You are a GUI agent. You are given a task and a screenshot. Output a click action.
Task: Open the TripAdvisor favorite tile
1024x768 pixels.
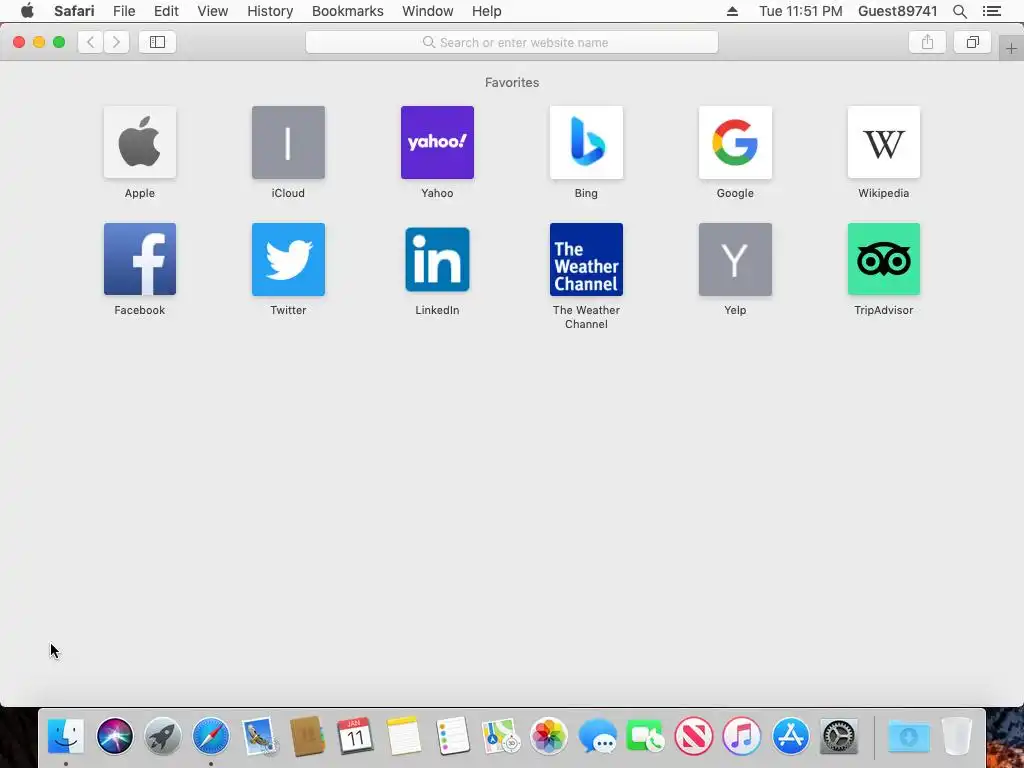point(884,259)
